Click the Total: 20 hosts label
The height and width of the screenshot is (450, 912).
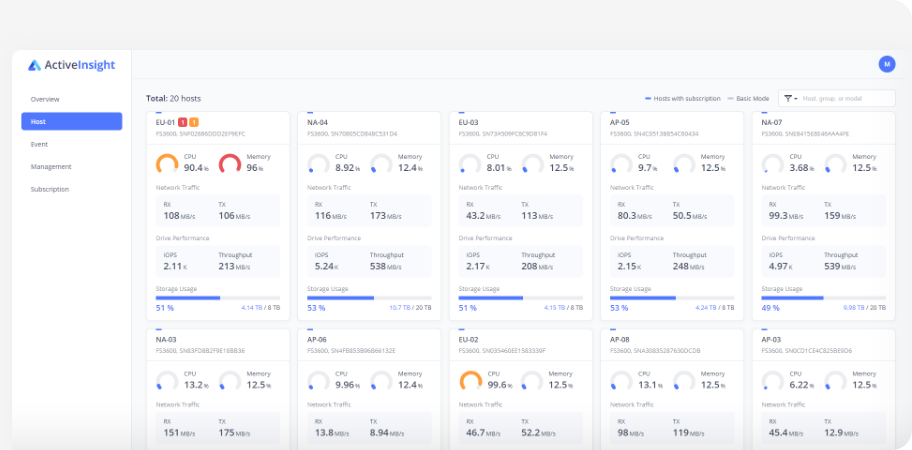point(173,99)
